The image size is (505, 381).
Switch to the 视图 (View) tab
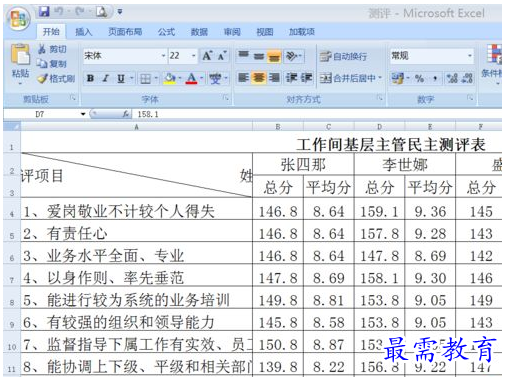tap(265, 32)
